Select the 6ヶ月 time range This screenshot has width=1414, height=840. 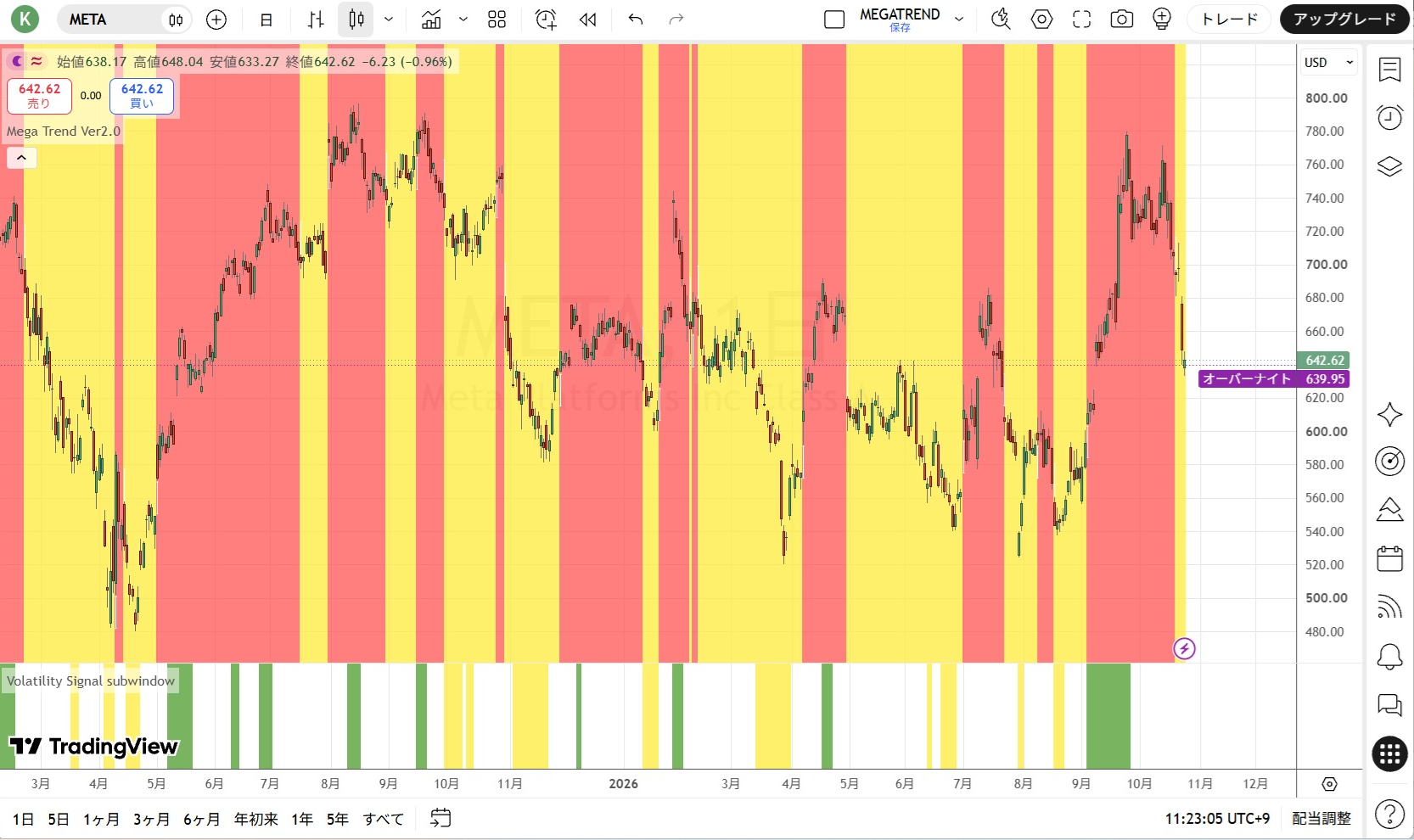pyautogui.click(x=201, y=819)
